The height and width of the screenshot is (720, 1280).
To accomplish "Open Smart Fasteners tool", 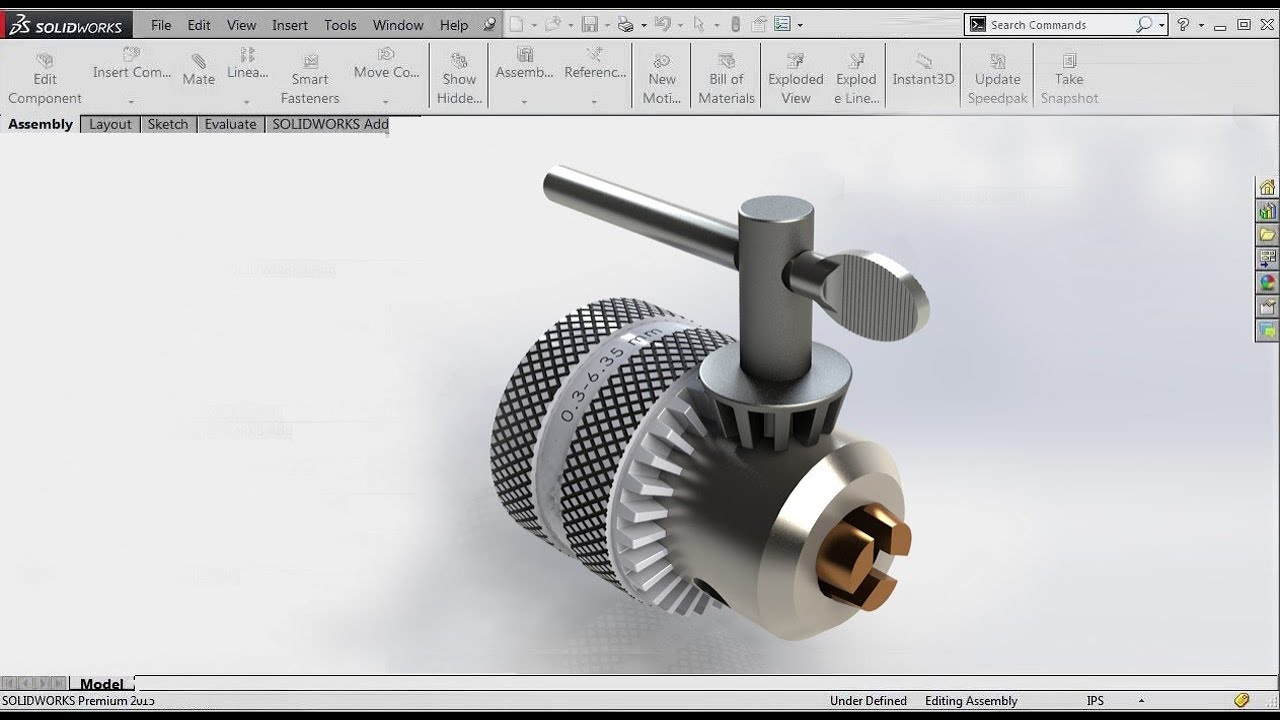I will tap(310, 77).
